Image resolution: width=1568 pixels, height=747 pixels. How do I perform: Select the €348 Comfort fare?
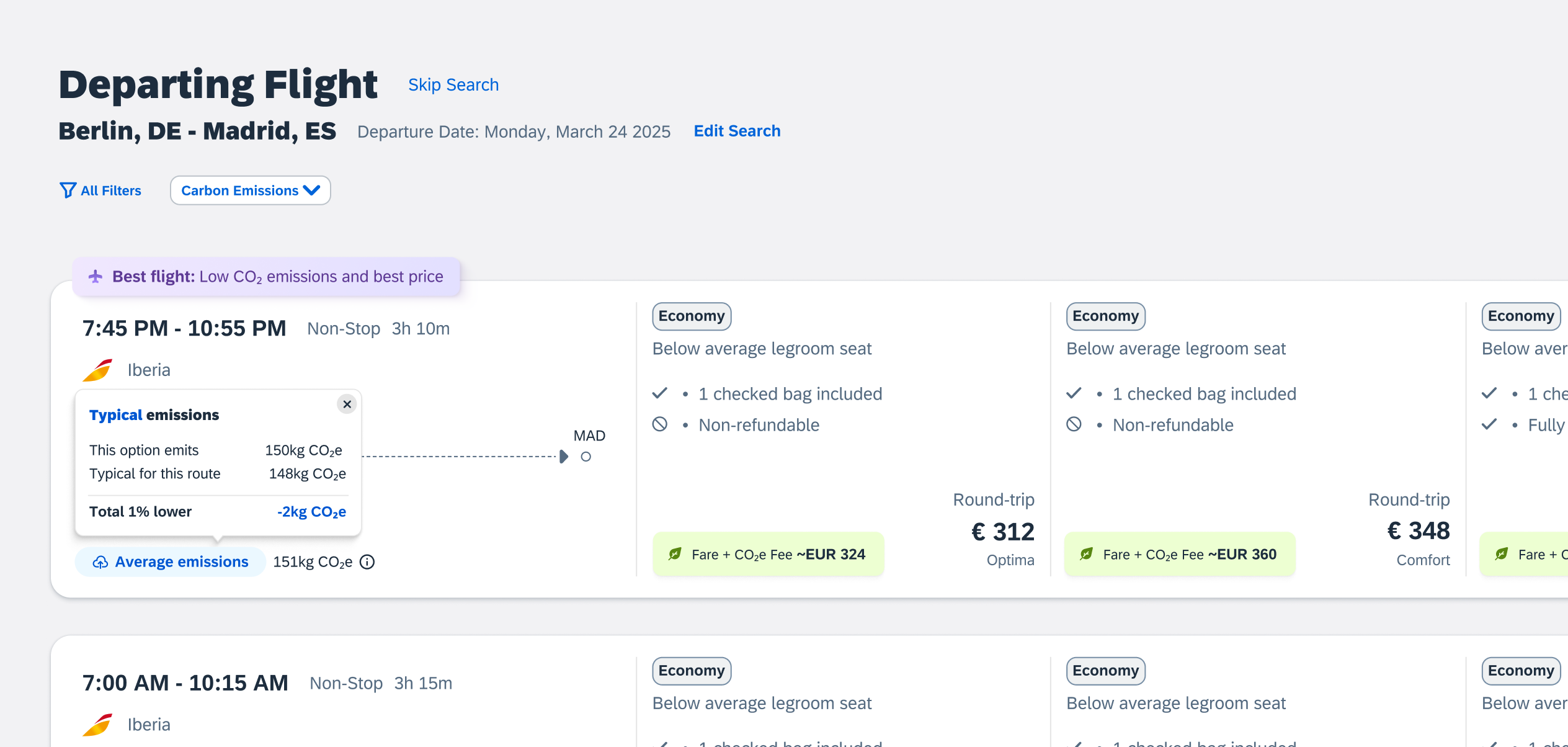(x=1418, y=530)
